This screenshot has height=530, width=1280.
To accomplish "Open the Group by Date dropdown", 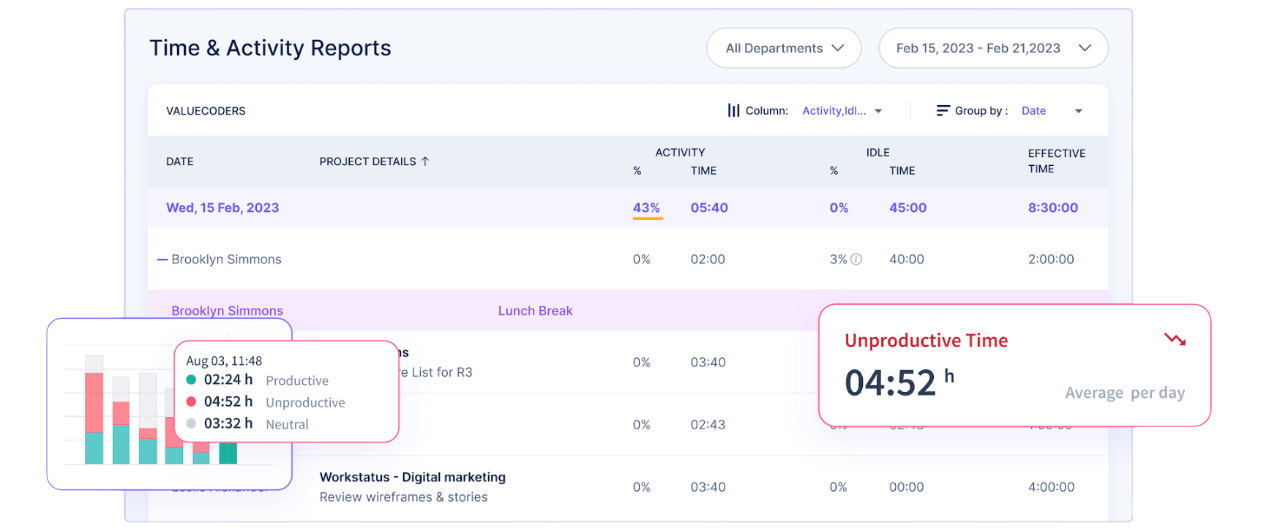I will coord(1051,111).
